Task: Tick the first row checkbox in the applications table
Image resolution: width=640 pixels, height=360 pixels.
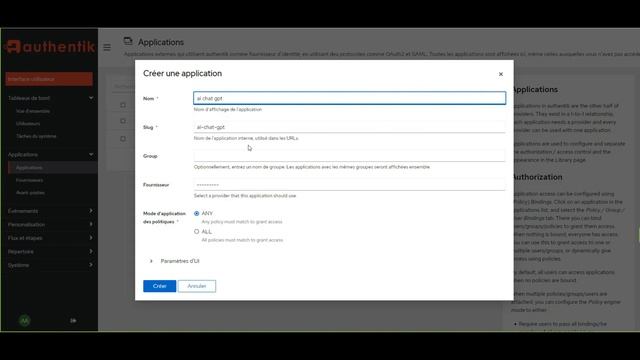Action: point(123,105)
